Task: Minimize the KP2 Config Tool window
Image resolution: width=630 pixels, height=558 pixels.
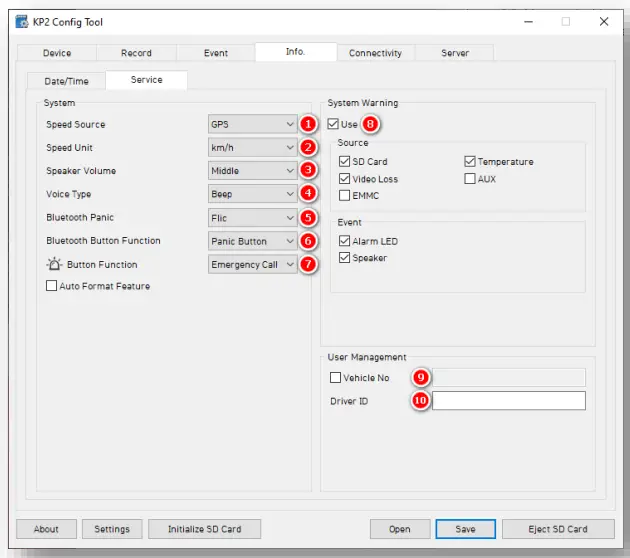Action: (x=528, y=22)
